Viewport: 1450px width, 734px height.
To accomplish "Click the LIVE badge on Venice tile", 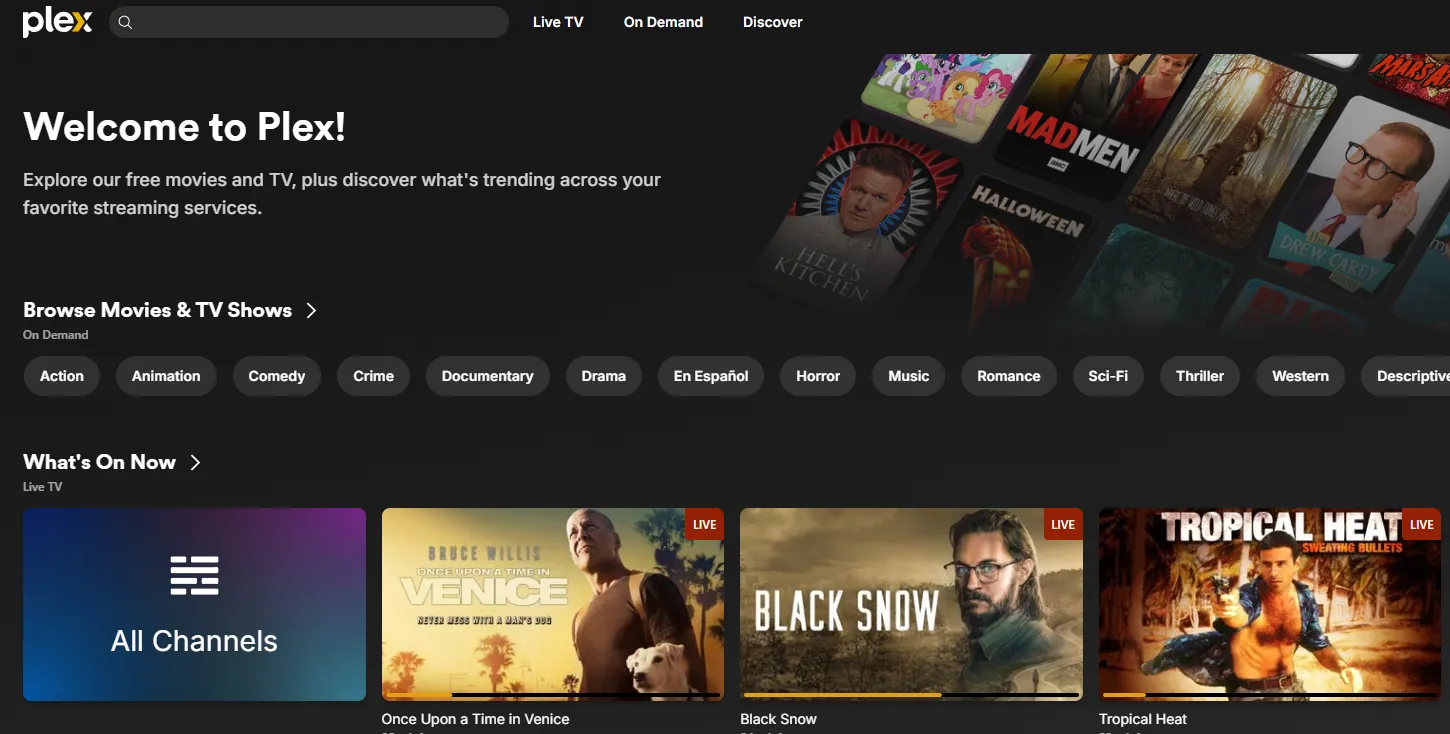I will pos(704,524).
